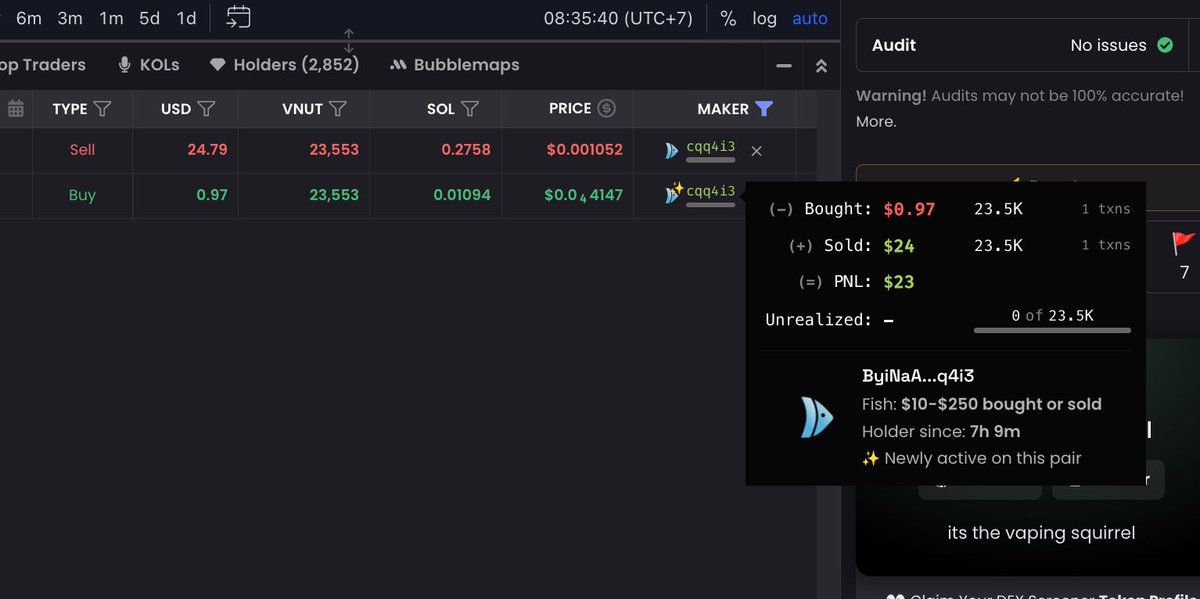Click 23,553 amount in Sell row
Viewport: 1200px width, 599px height.
tap(334, 150)
